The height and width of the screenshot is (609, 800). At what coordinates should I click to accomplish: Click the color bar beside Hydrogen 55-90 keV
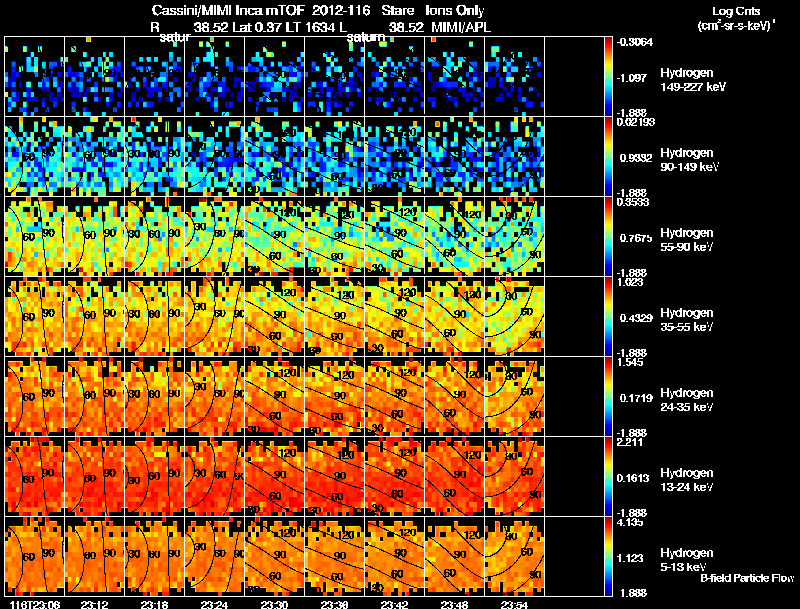(x=608, y=236)
